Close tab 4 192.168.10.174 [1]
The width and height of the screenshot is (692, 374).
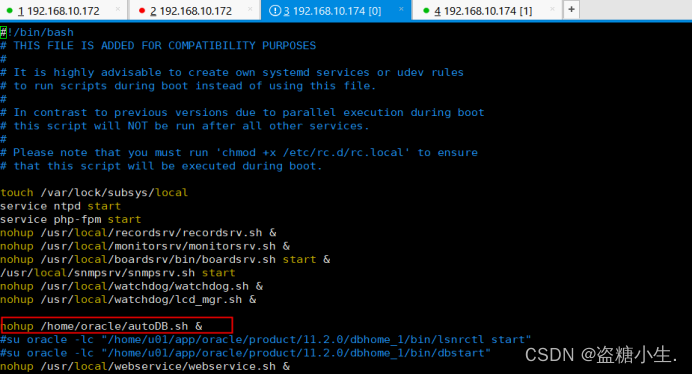pyautogui.click(x=552, y=9)
